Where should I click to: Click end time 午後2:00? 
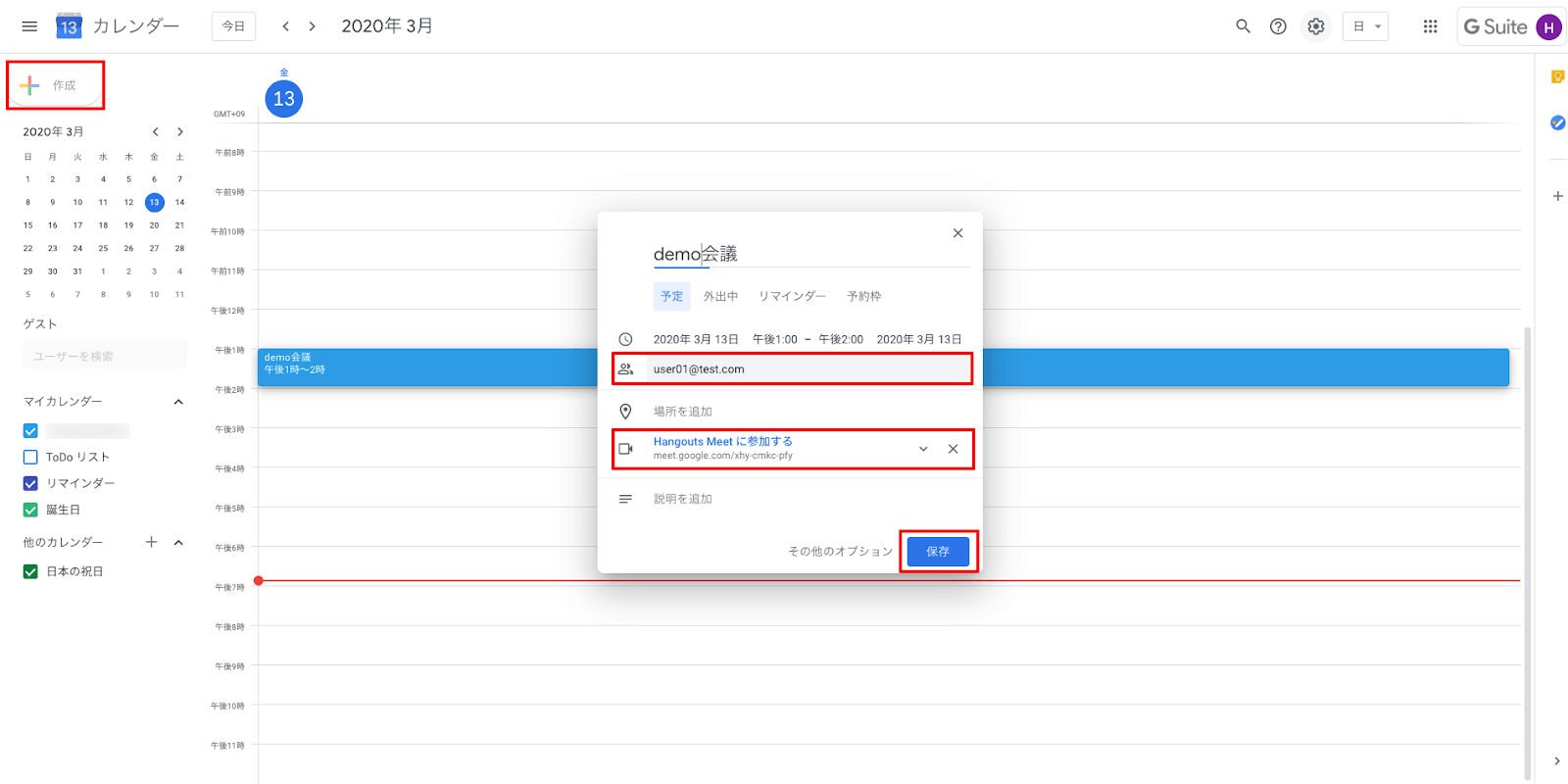click(841, 339)
